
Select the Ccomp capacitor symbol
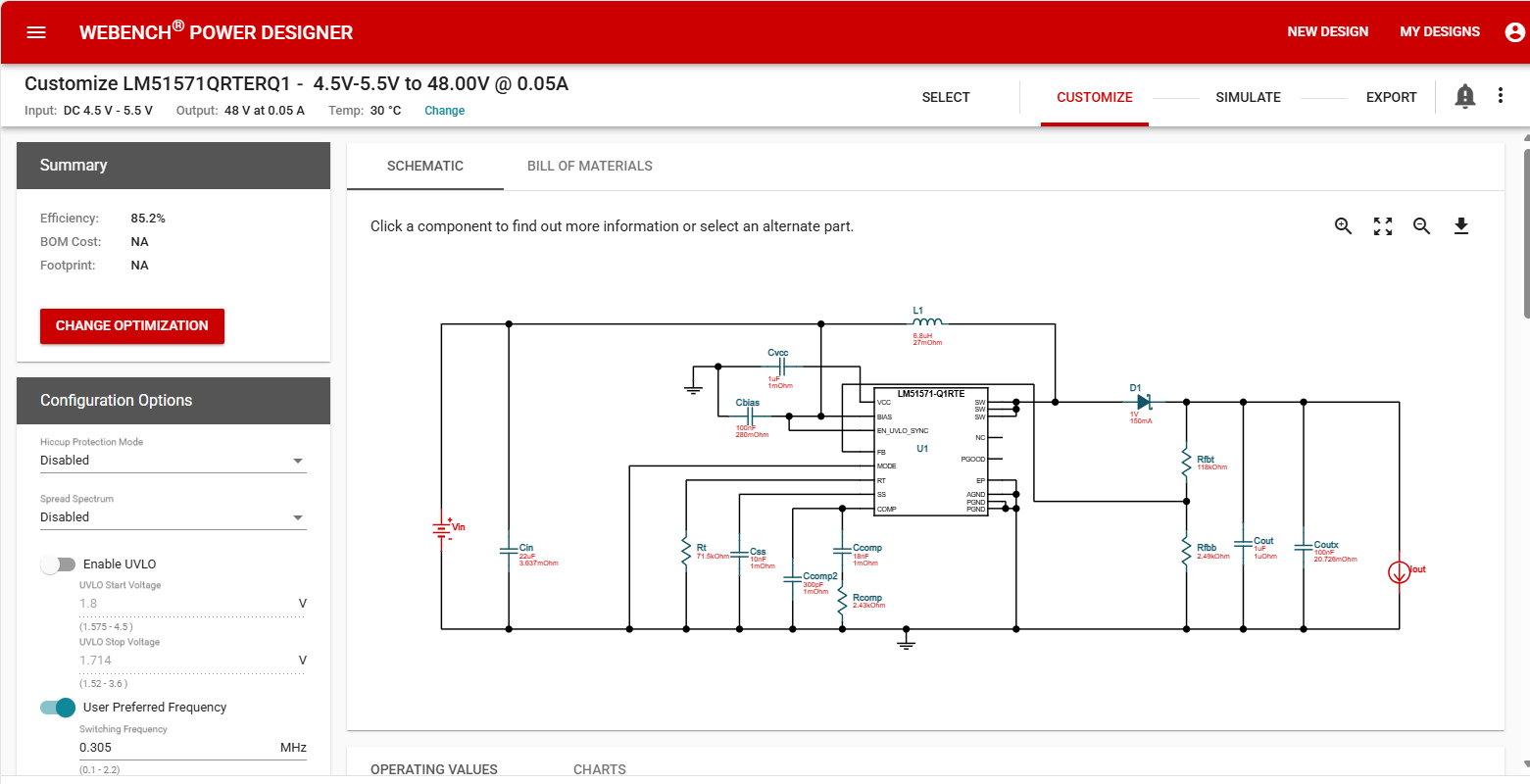tap(842, 551)
